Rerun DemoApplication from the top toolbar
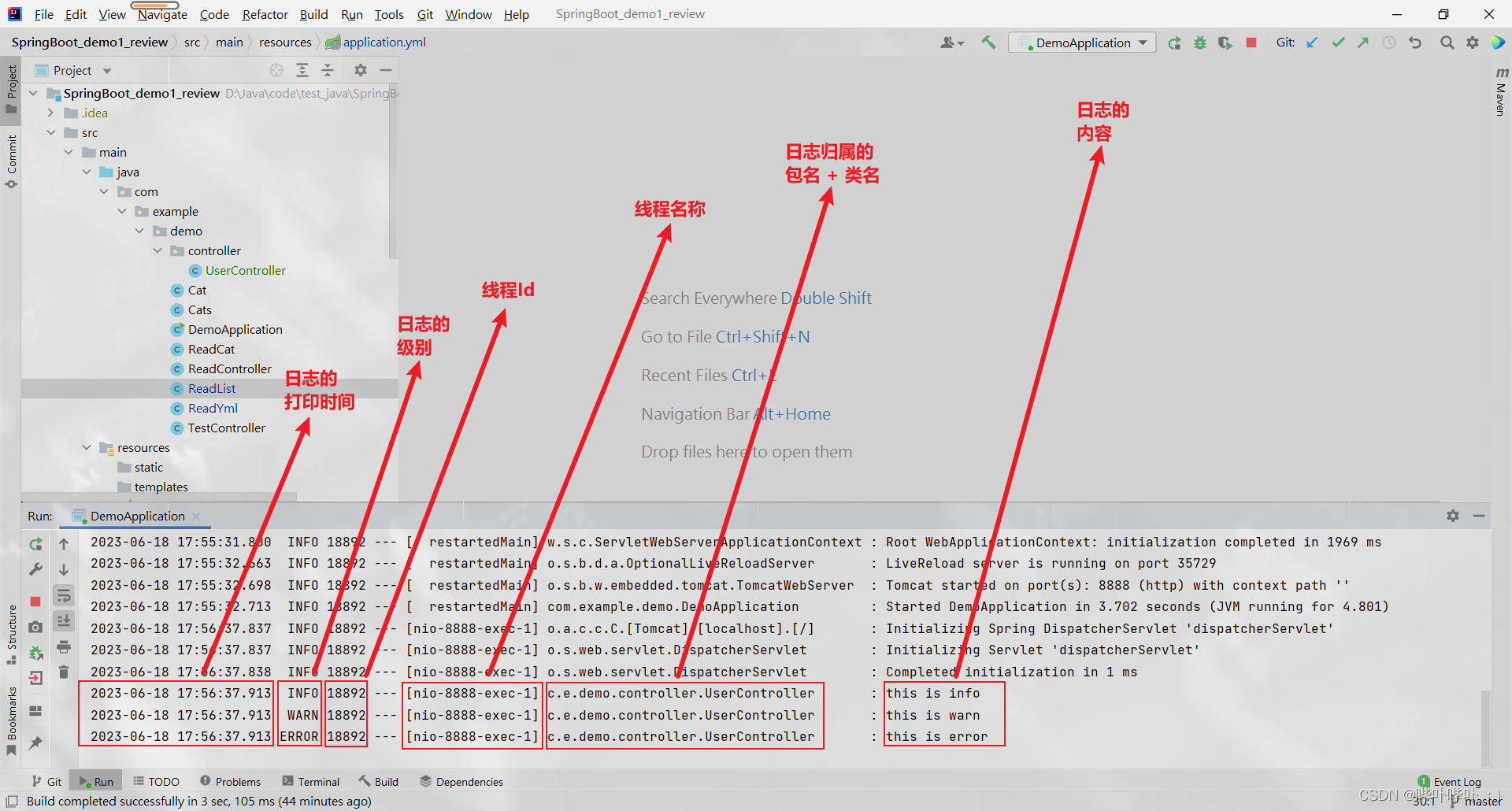1512x811 pixels. click(1174, 43)
